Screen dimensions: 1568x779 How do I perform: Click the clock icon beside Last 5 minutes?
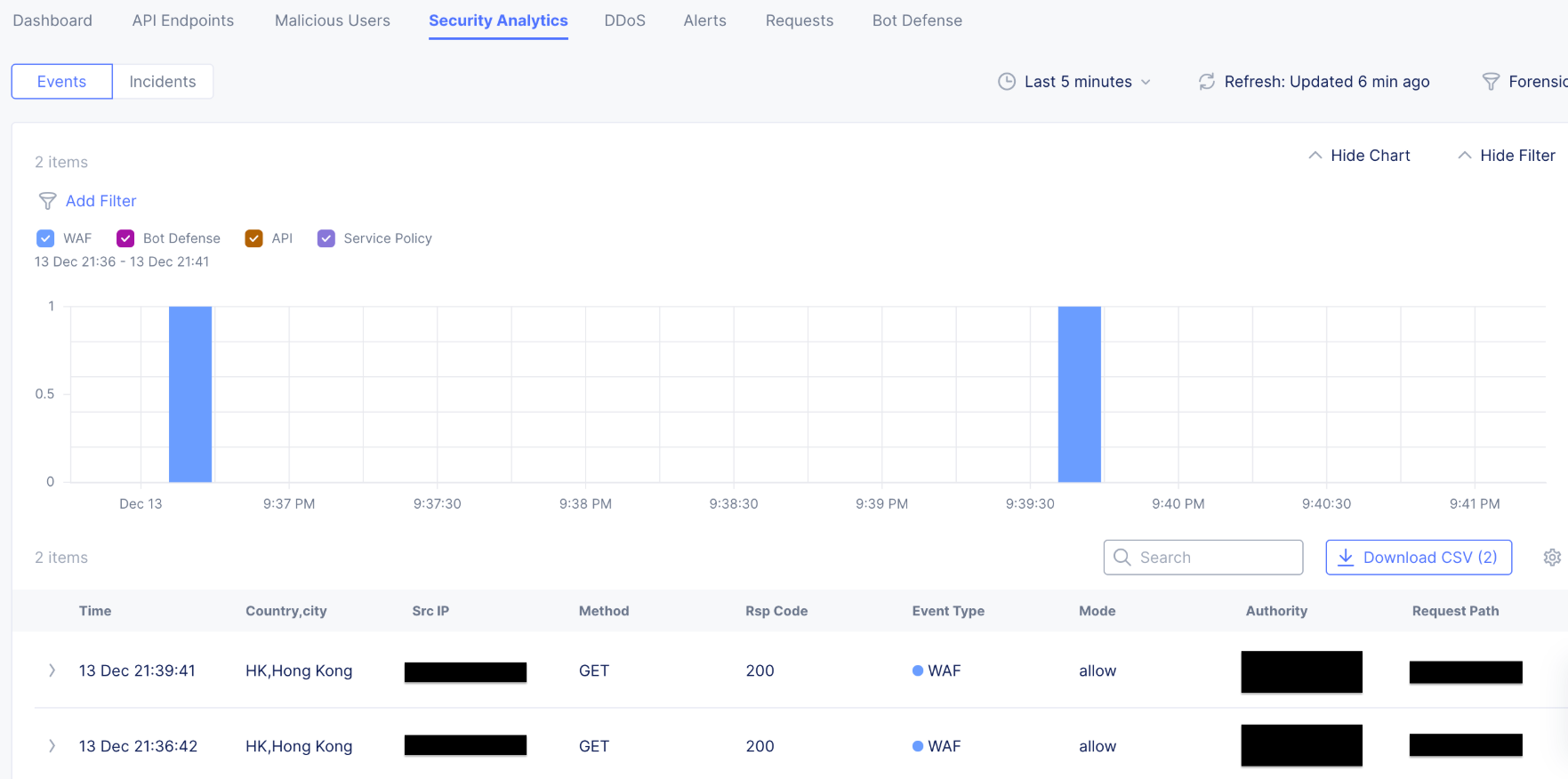tap(1006, 82)
